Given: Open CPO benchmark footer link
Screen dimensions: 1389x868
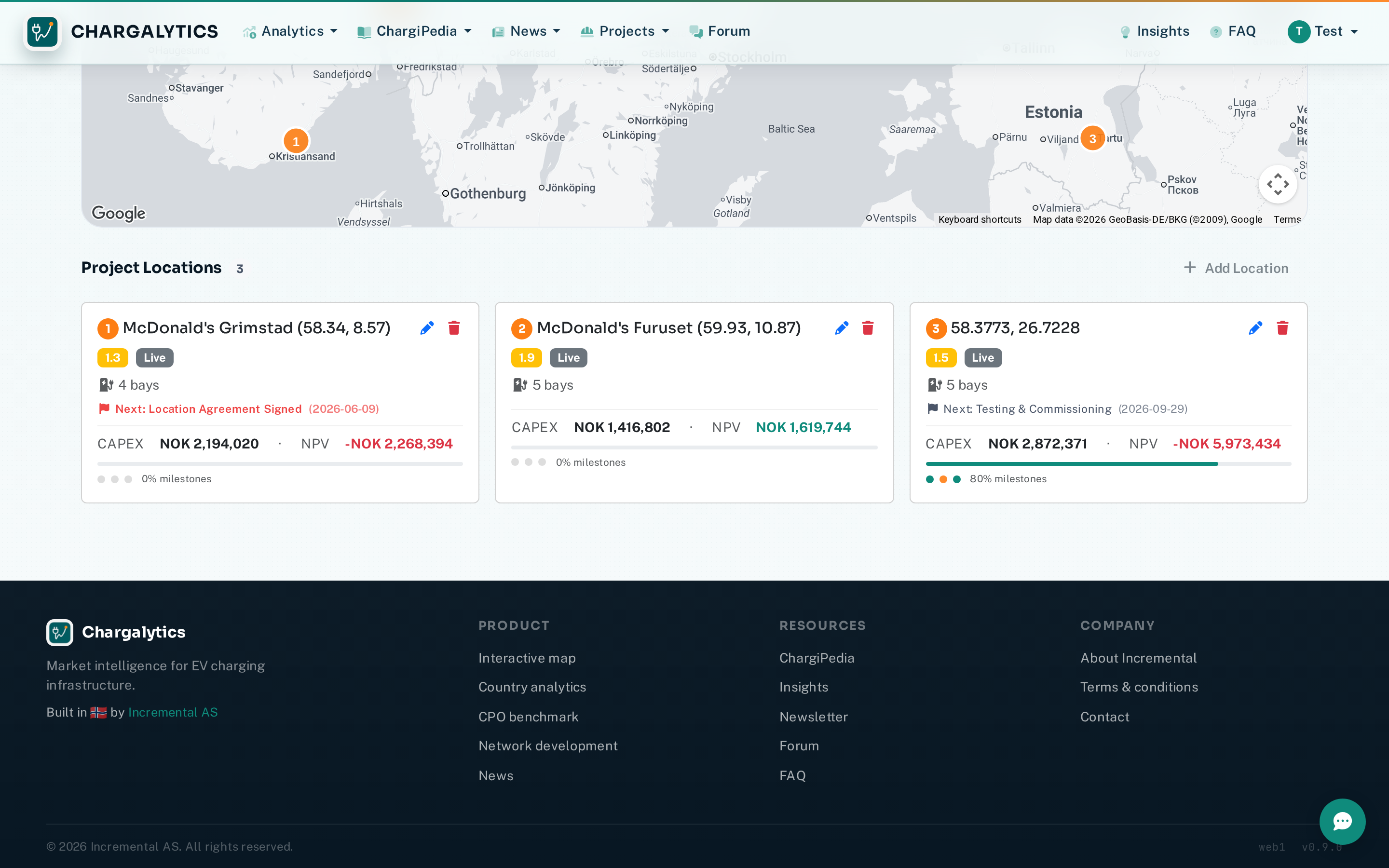Looking at the screenshot, I should tap(528, 717).
